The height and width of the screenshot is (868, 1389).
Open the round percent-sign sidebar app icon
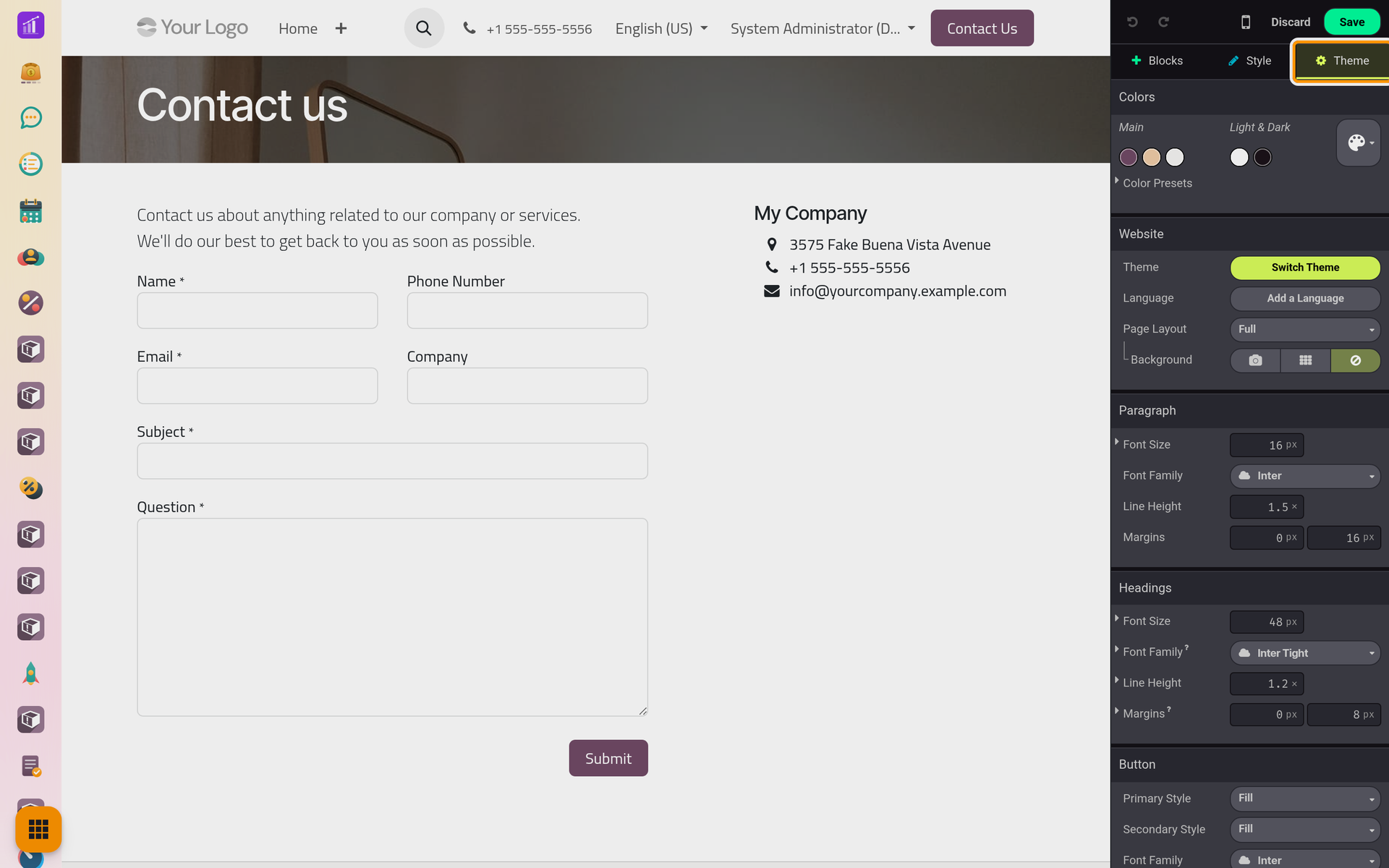30,303
